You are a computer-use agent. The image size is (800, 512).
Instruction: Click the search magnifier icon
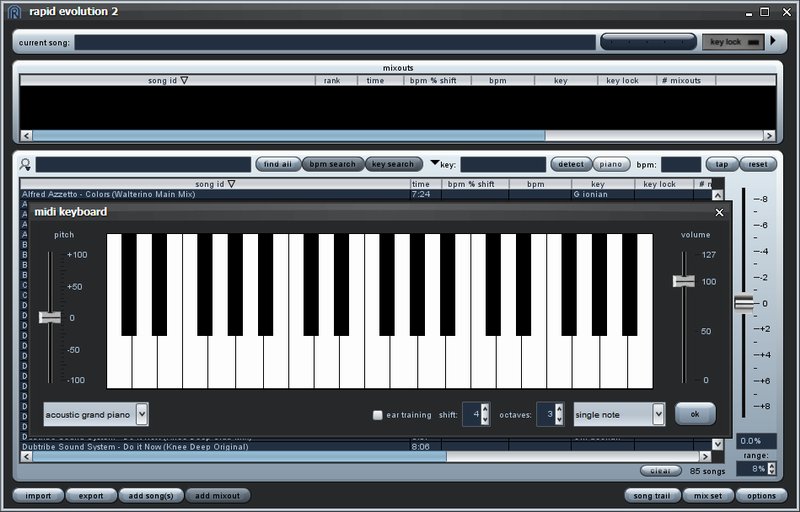pyautogui.click(x=26, y=165)
